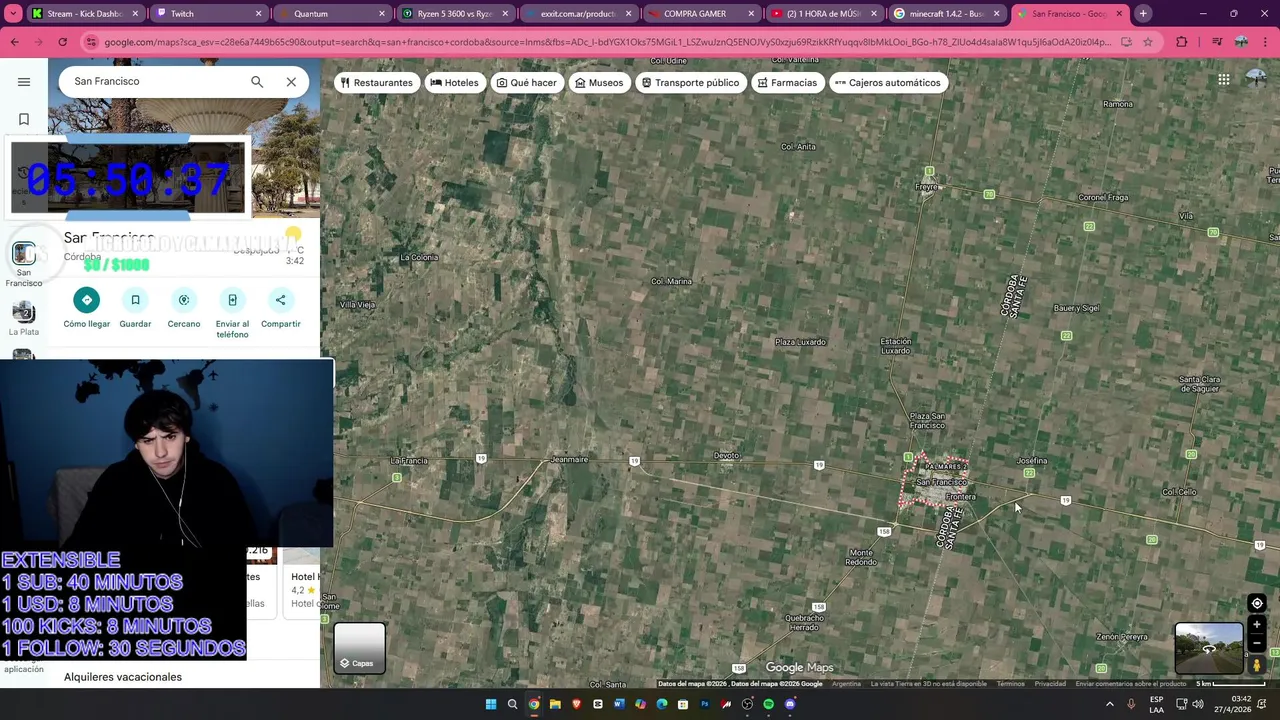
Task: Select the San Francisco recent item in sidebar
Action: (x=24, y=263)
